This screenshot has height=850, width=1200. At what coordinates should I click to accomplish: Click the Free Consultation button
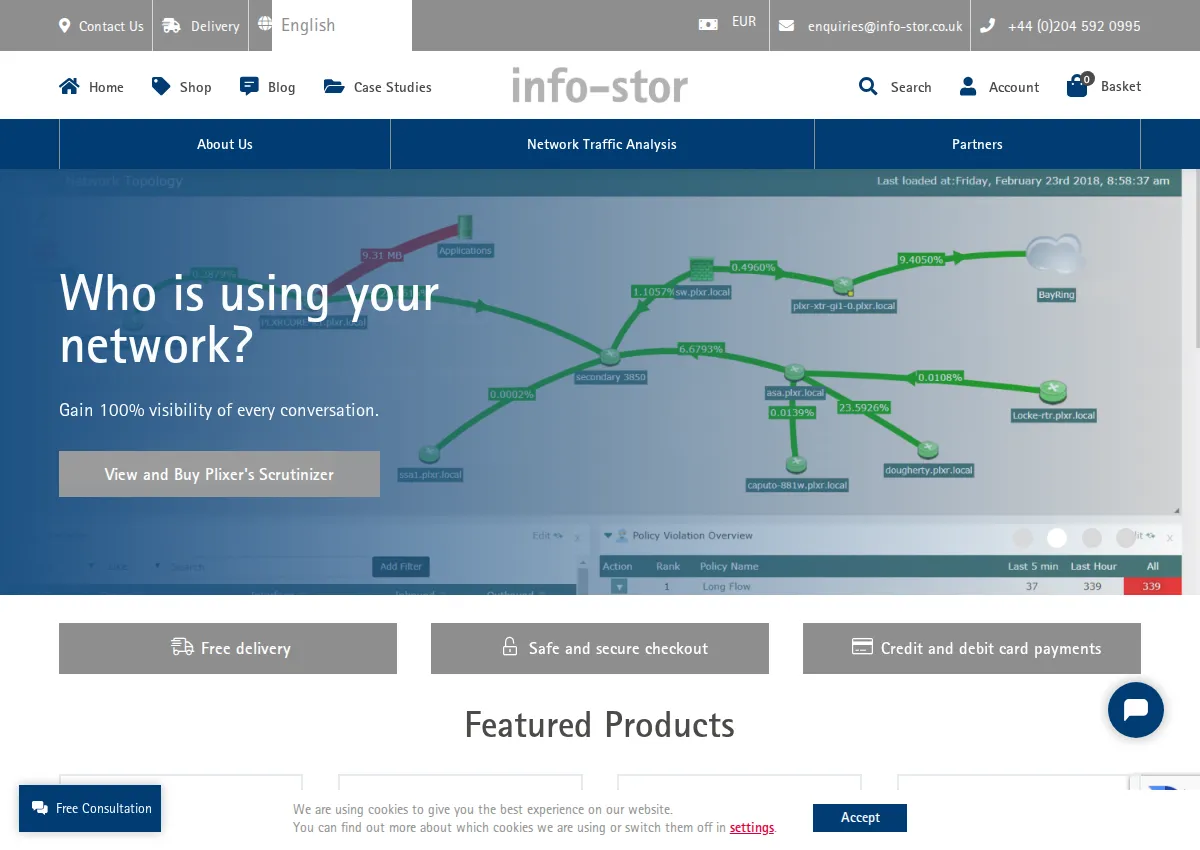[90, 808]
